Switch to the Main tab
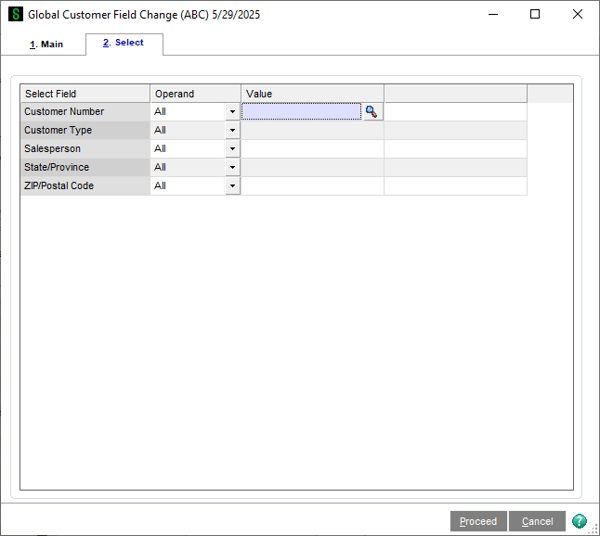Screen dimensions: 600x536 tap(45, 44)
